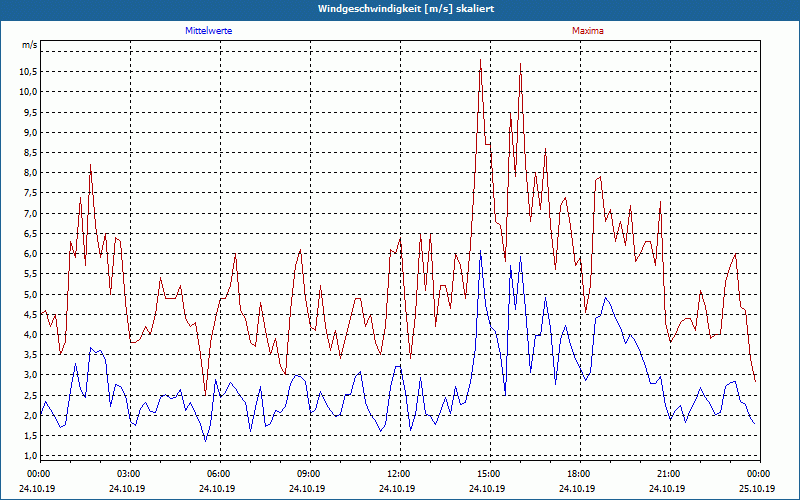Screen dimensions: 800x500
Task: Select the "03:00" time label
Action: click(128, 474)
